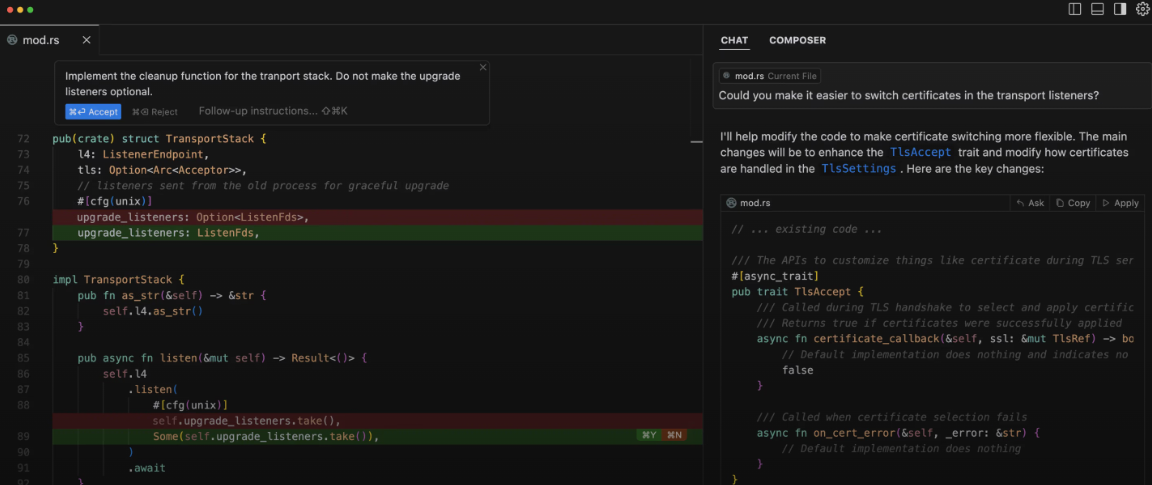
Task: Click the '#[cfg(unix)]' line 76
Action: point(114,201)
